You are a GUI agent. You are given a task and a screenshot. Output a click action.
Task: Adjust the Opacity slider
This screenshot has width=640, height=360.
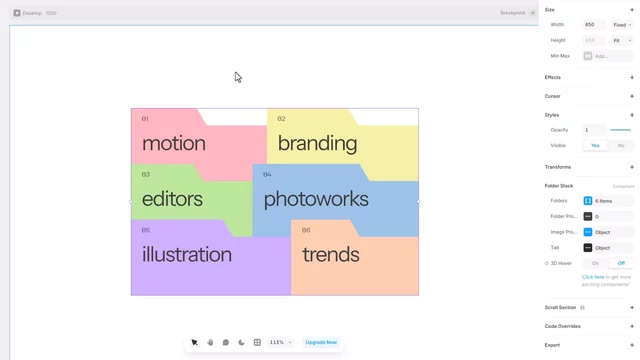point(620,130)
